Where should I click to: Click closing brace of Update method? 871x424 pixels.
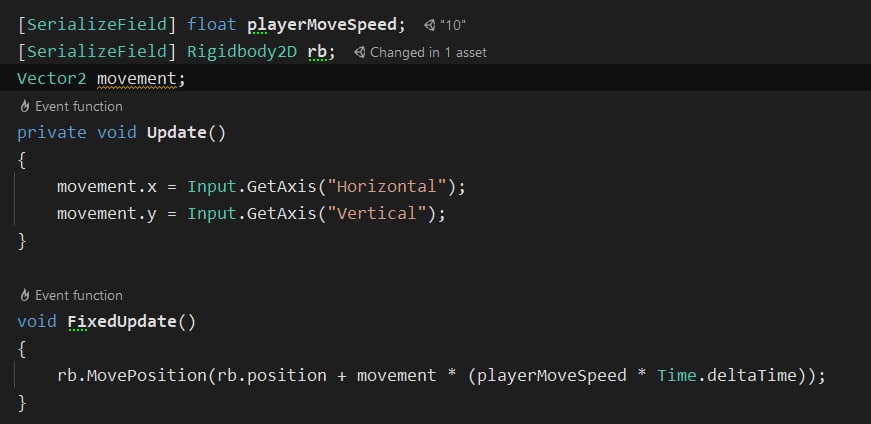22,241
